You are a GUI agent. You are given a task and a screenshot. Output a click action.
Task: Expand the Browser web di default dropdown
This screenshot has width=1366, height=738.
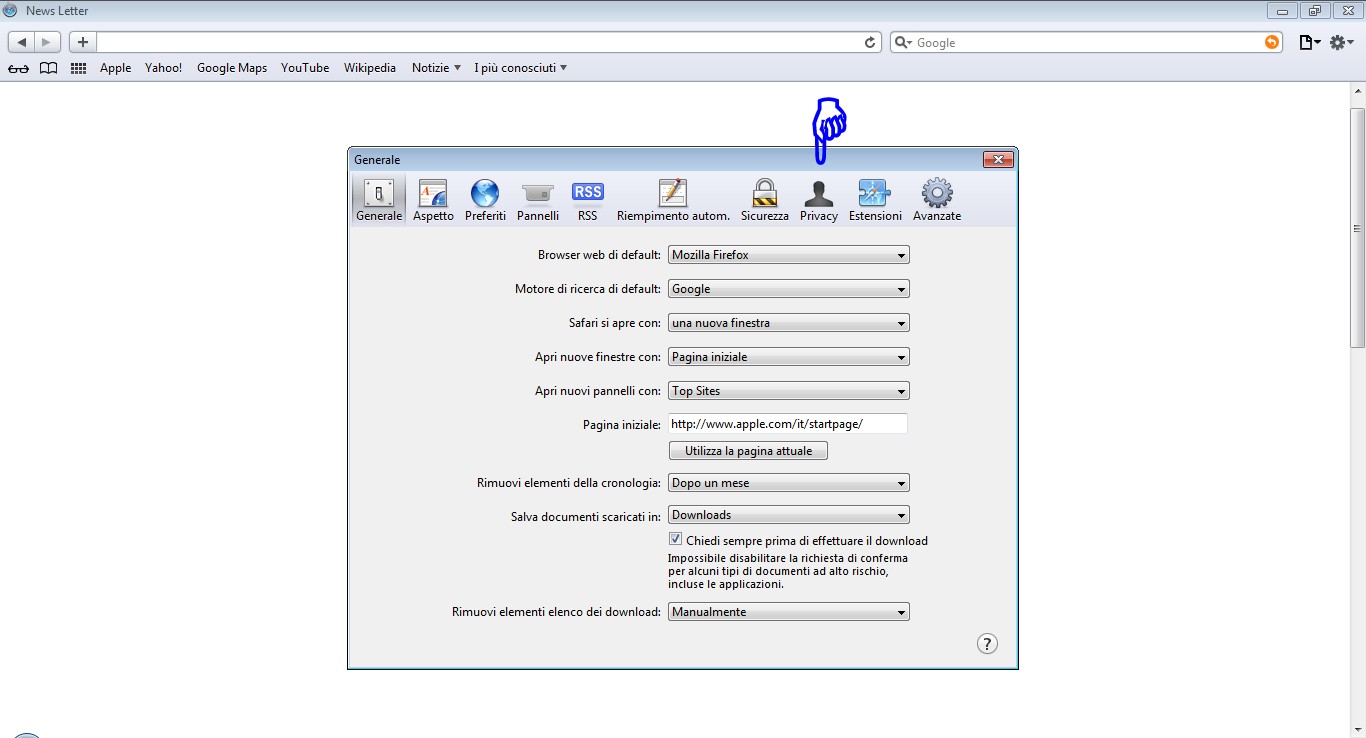(788, 255)
